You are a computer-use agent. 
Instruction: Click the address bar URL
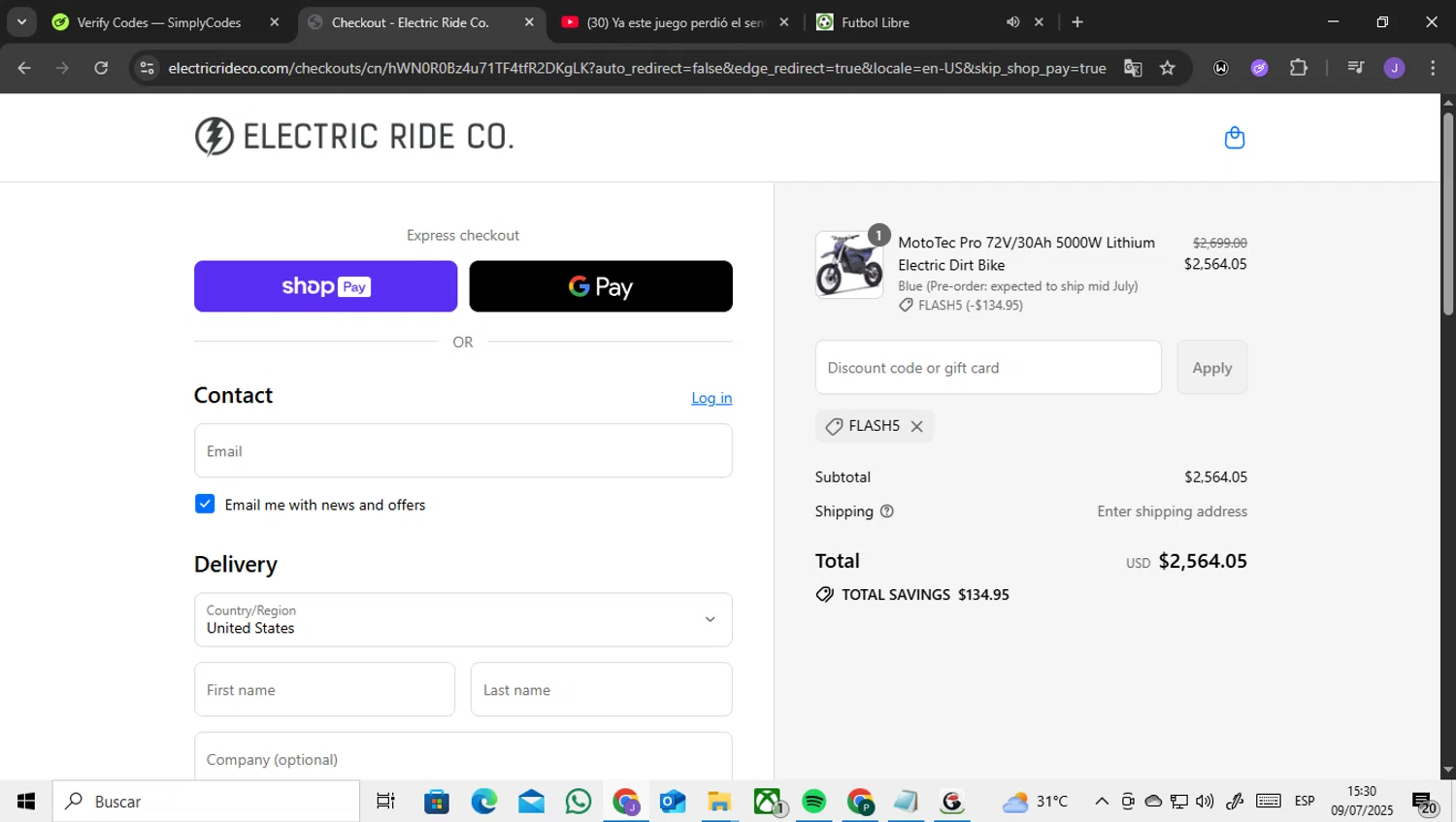pyautogui.click(x=637, y=68)
